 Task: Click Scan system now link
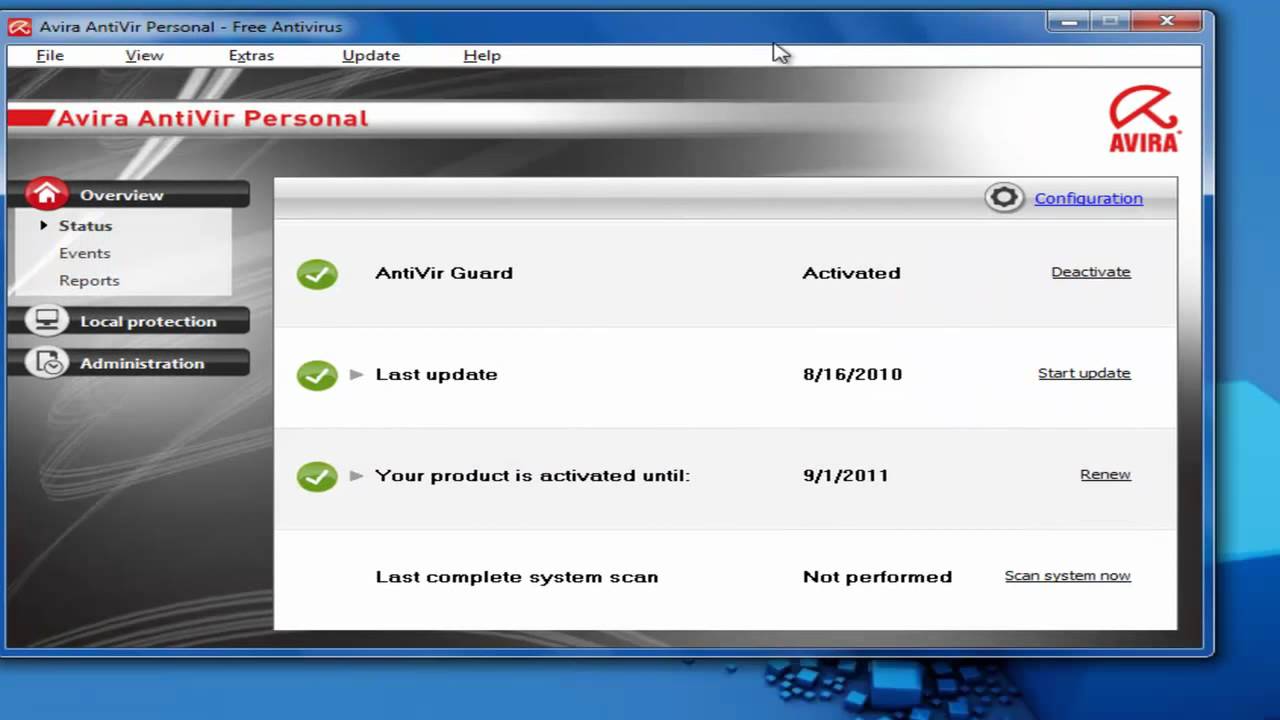tap(1067, 576)
